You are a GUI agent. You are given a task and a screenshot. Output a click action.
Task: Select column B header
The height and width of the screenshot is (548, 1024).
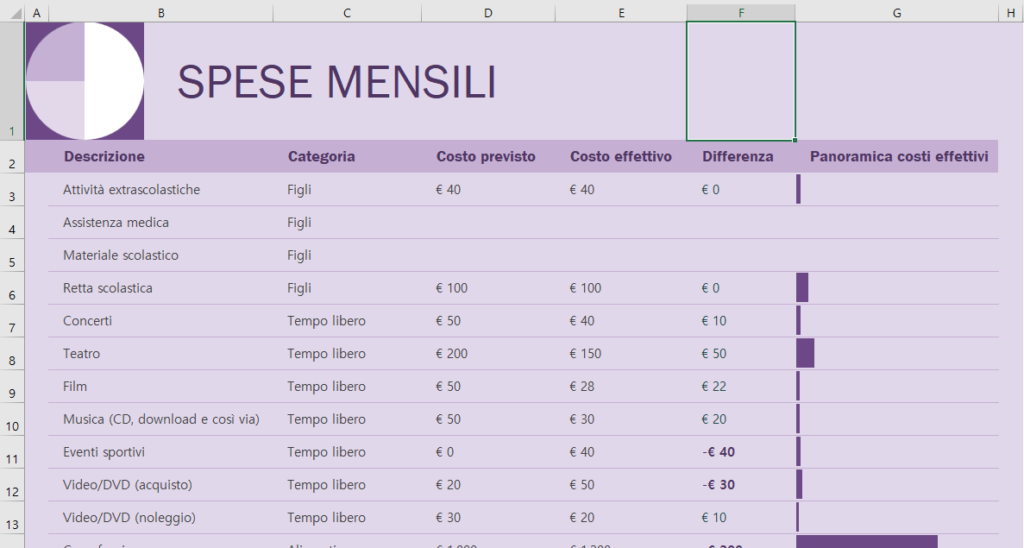coord(161,13)
